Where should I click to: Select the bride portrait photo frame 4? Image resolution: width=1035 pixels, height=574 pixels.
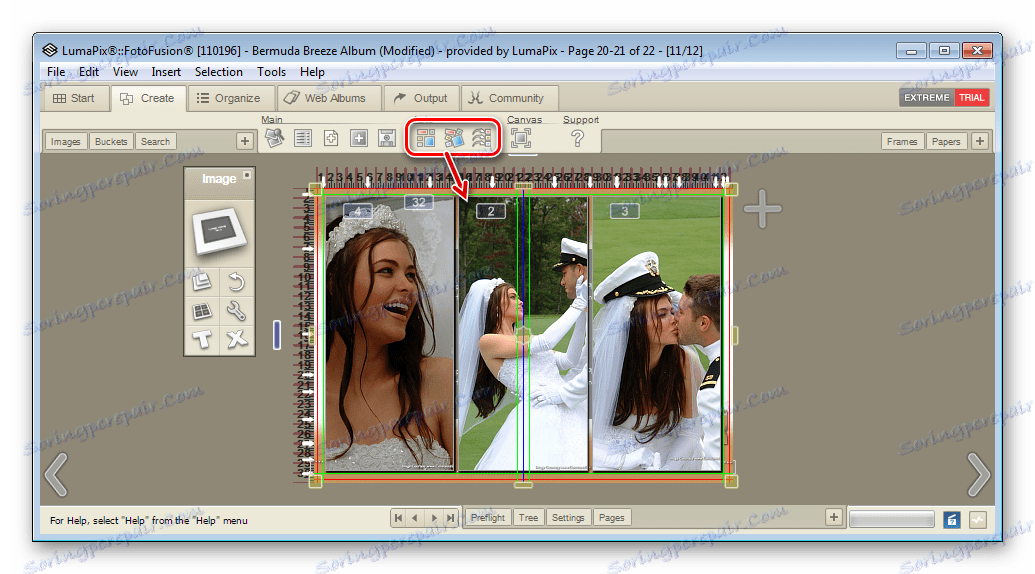(390, 340)
